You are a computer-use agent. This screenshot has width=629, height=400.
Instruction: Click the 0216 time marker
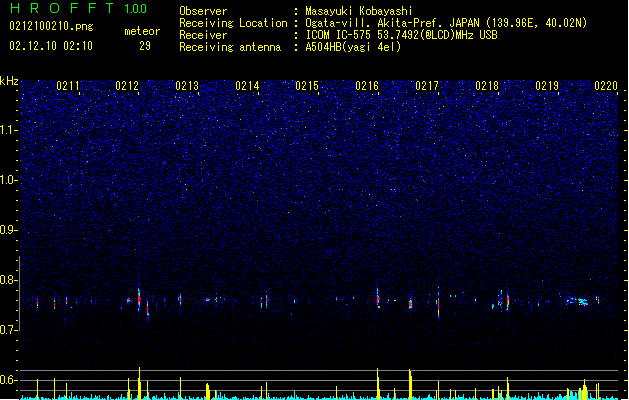pyautogui.click(x=367, y=86)
